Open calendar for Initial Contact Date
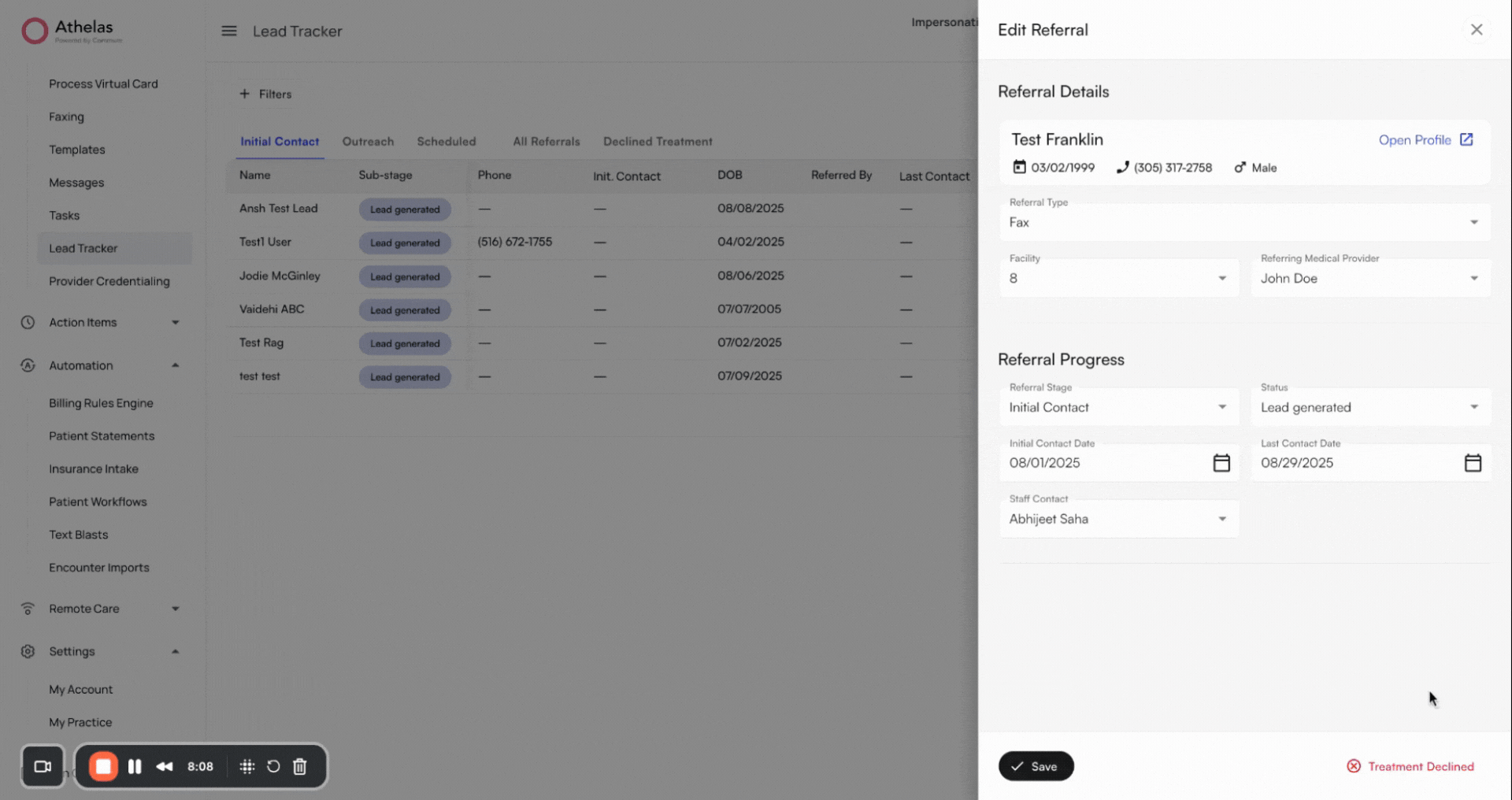Image resolution: width=1512 pixels, height=800 pixels. tap(1221, 463)
